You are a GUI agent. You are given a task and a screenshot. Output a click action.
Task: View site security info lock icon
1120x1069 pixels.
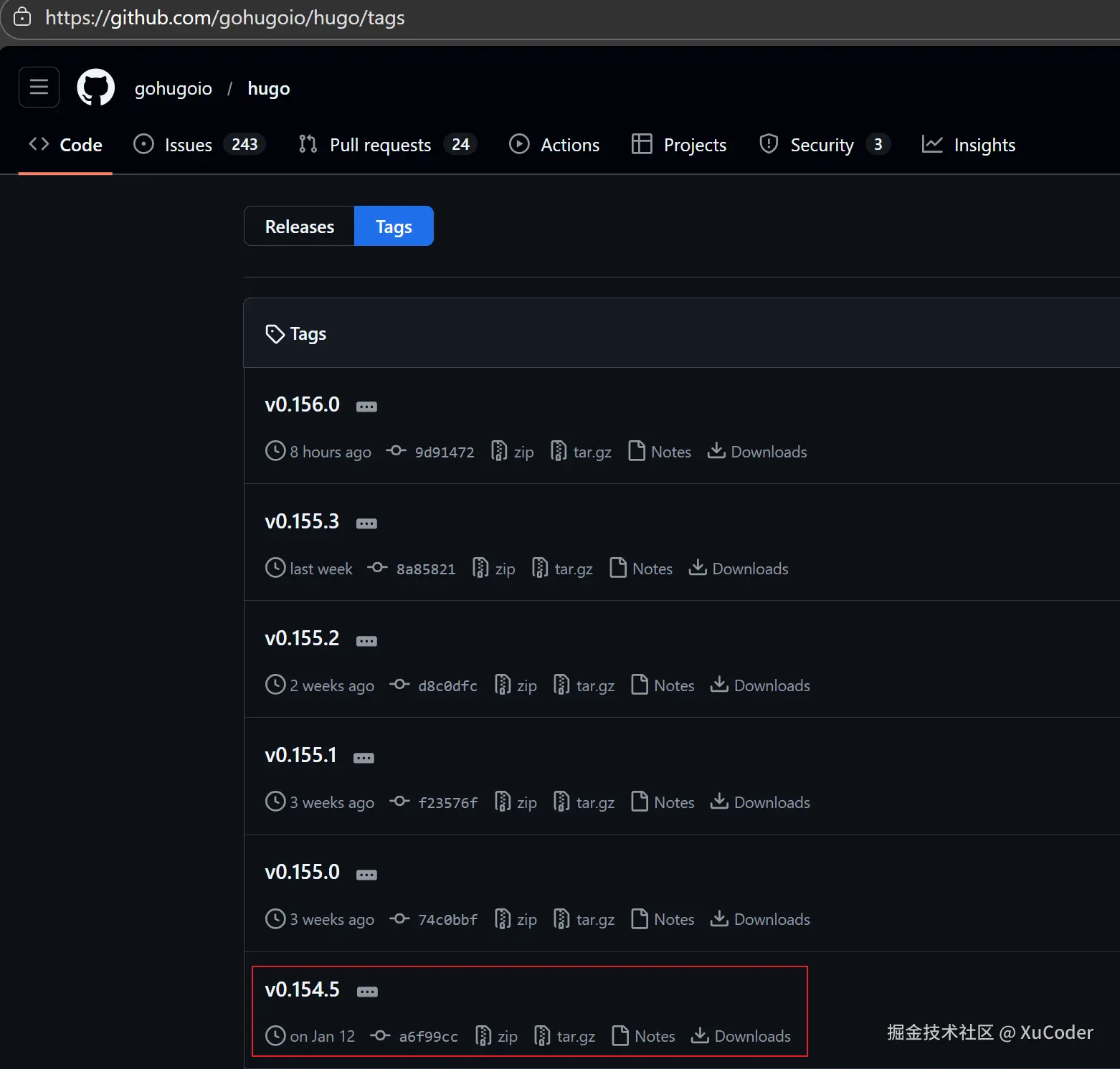click(22, 17)
